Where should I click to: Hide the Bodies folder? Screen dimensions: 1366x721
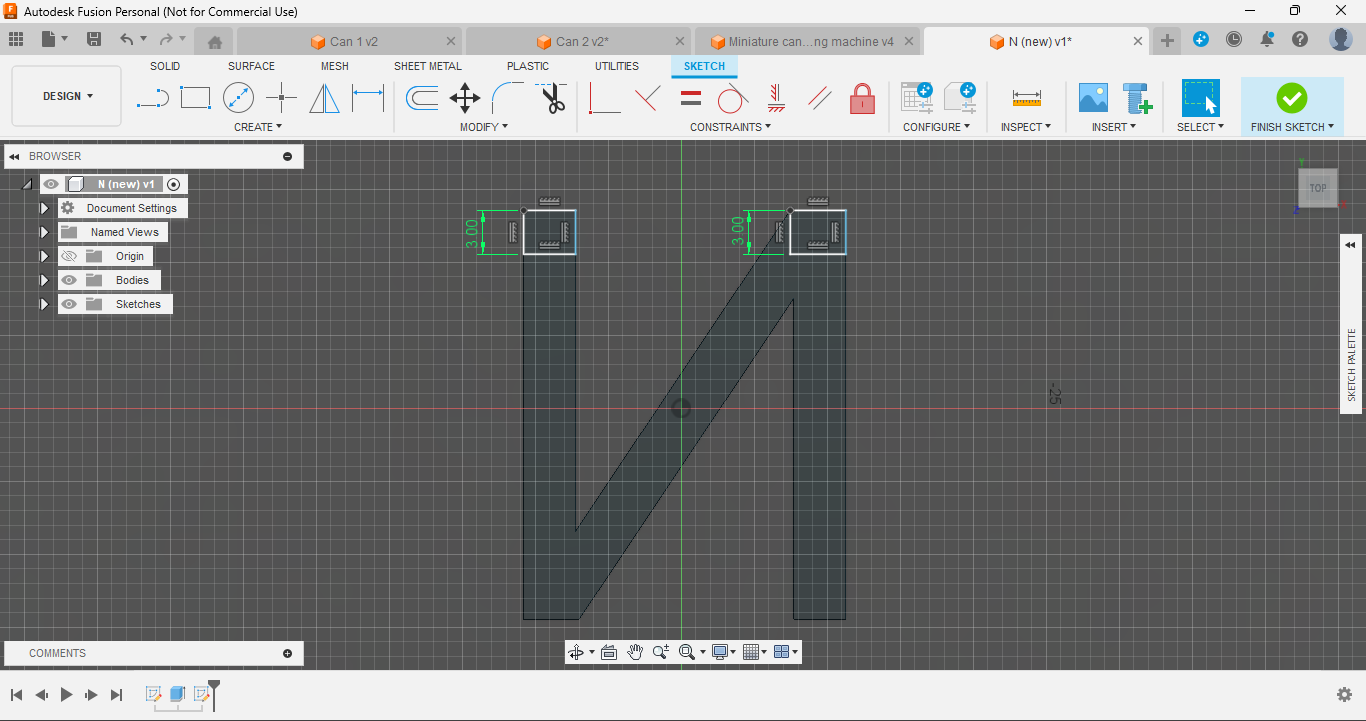(69, 280)
